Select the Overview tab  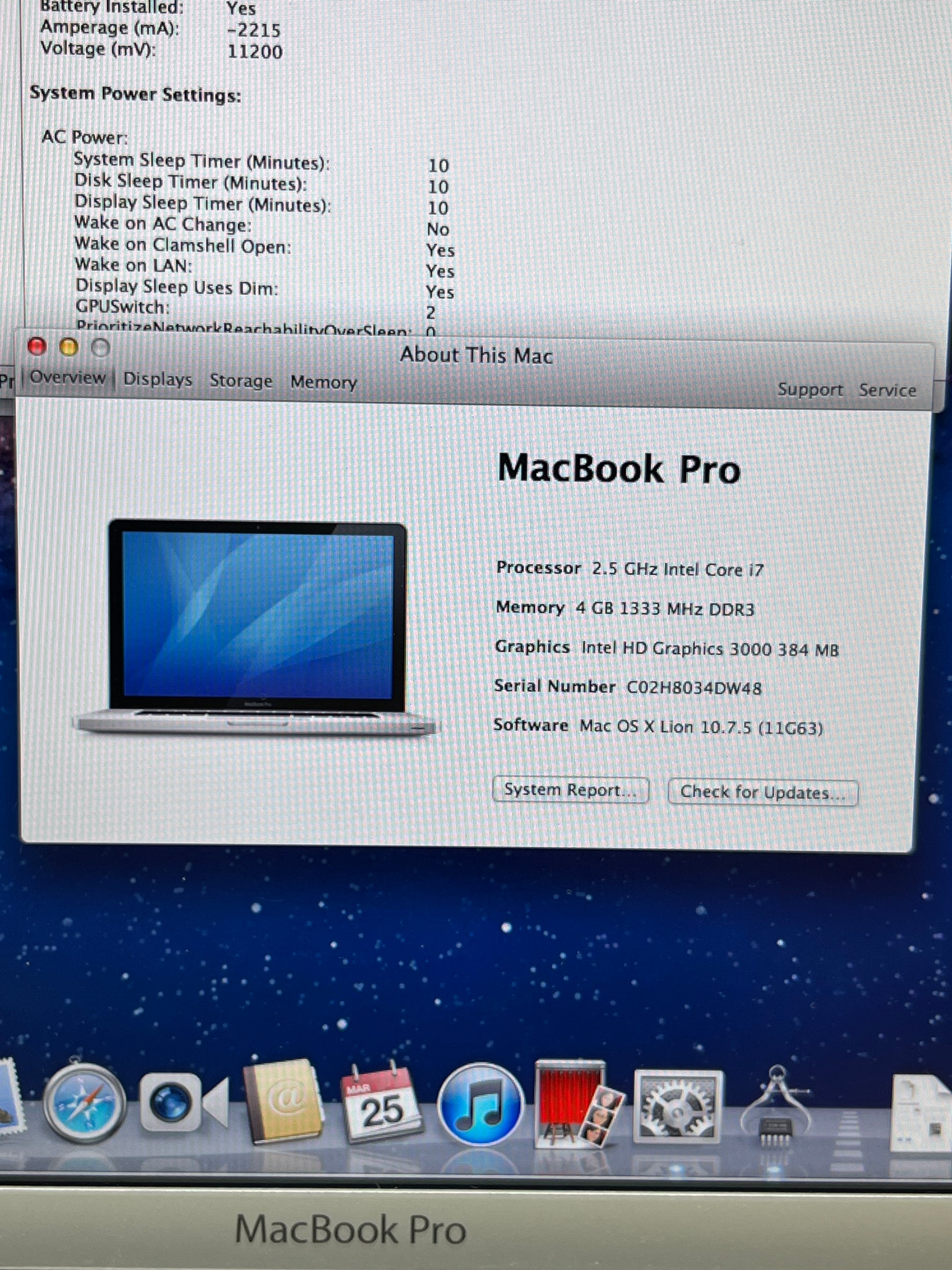tap(68, 378)
